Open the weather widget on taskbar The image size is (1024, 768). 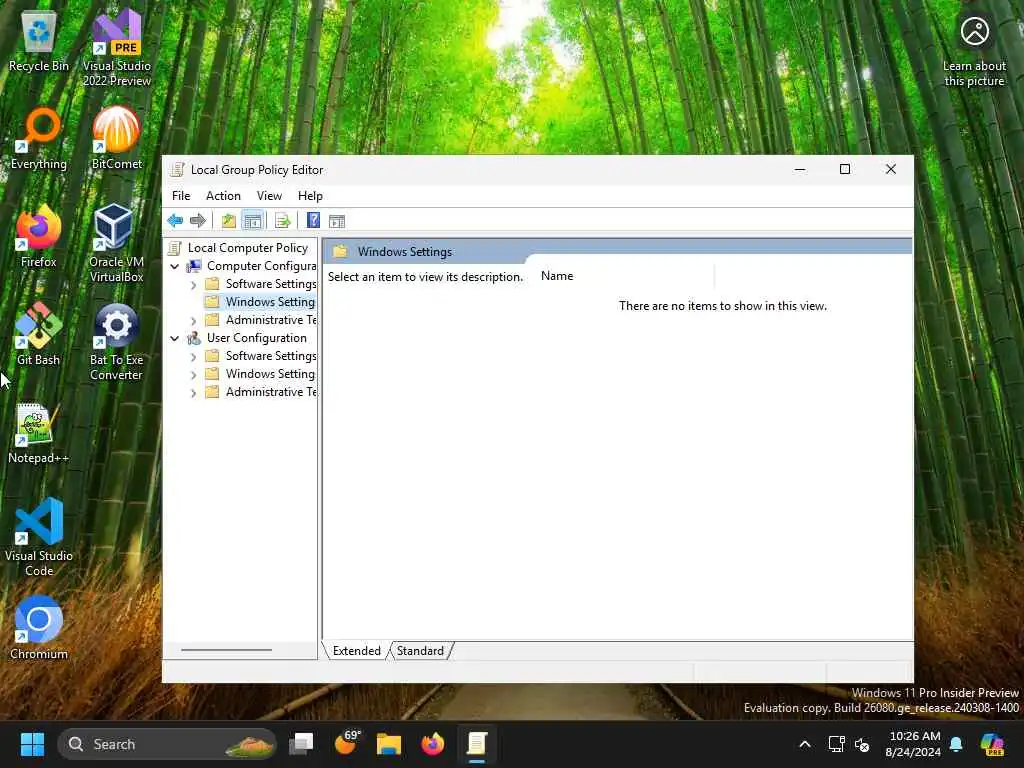coord(346,743)
